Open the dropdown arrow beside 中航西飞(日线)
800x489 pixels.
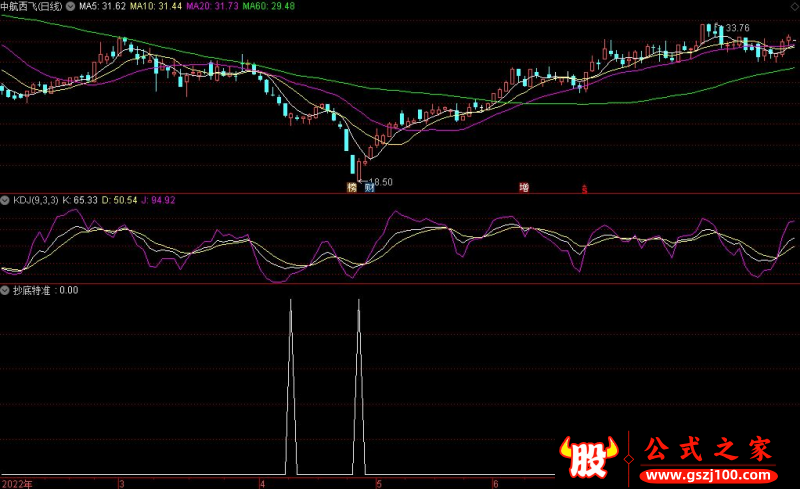tap(70, 7)
